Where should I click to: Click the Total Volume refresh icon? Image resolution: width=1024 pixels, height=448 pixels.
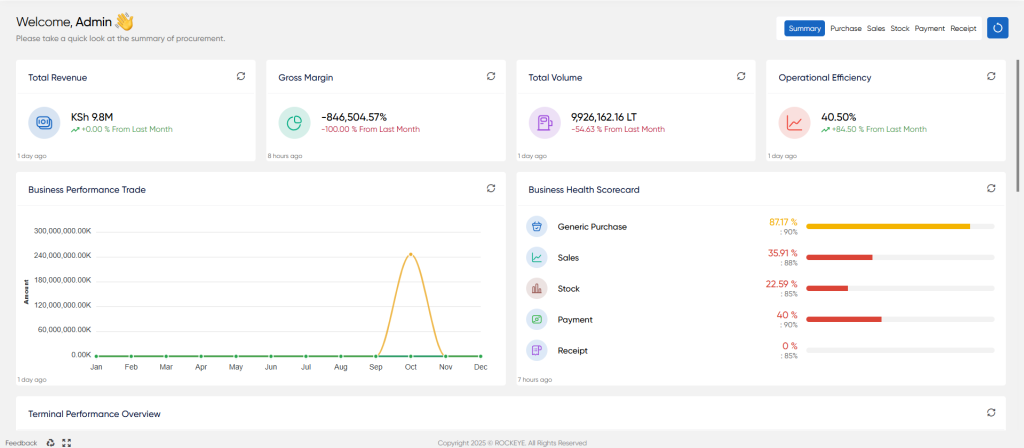[741, 76]
